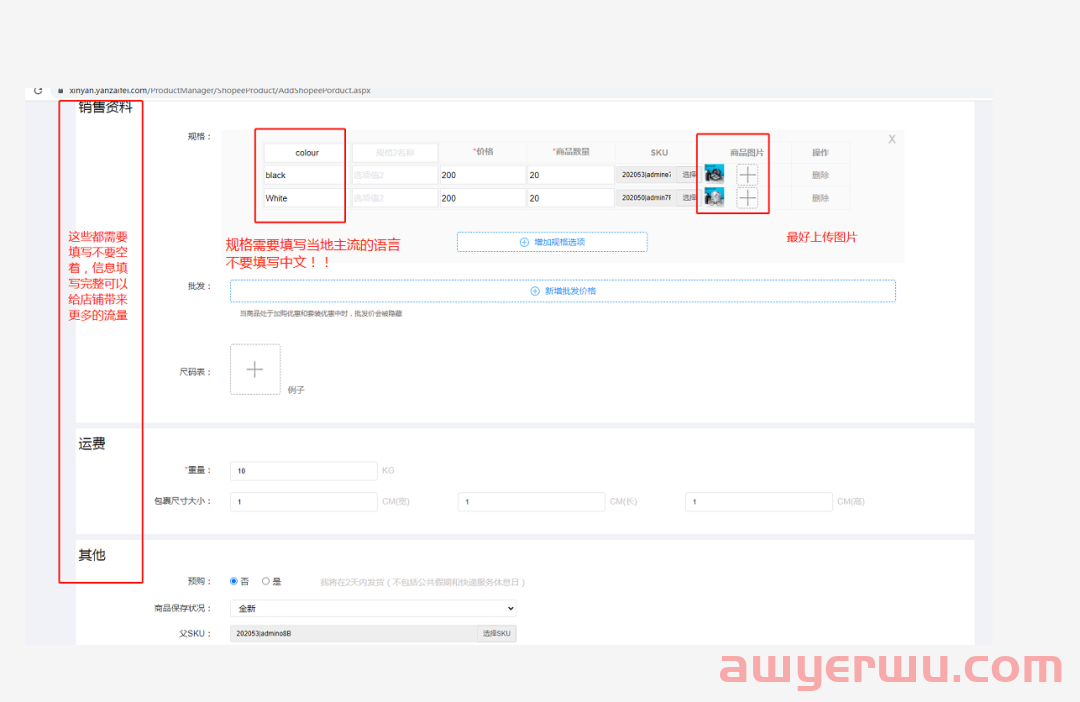Open the 商品保存状况 dropdown
This screenshot has height=702, width=1080.
click(x=373, y=608)
